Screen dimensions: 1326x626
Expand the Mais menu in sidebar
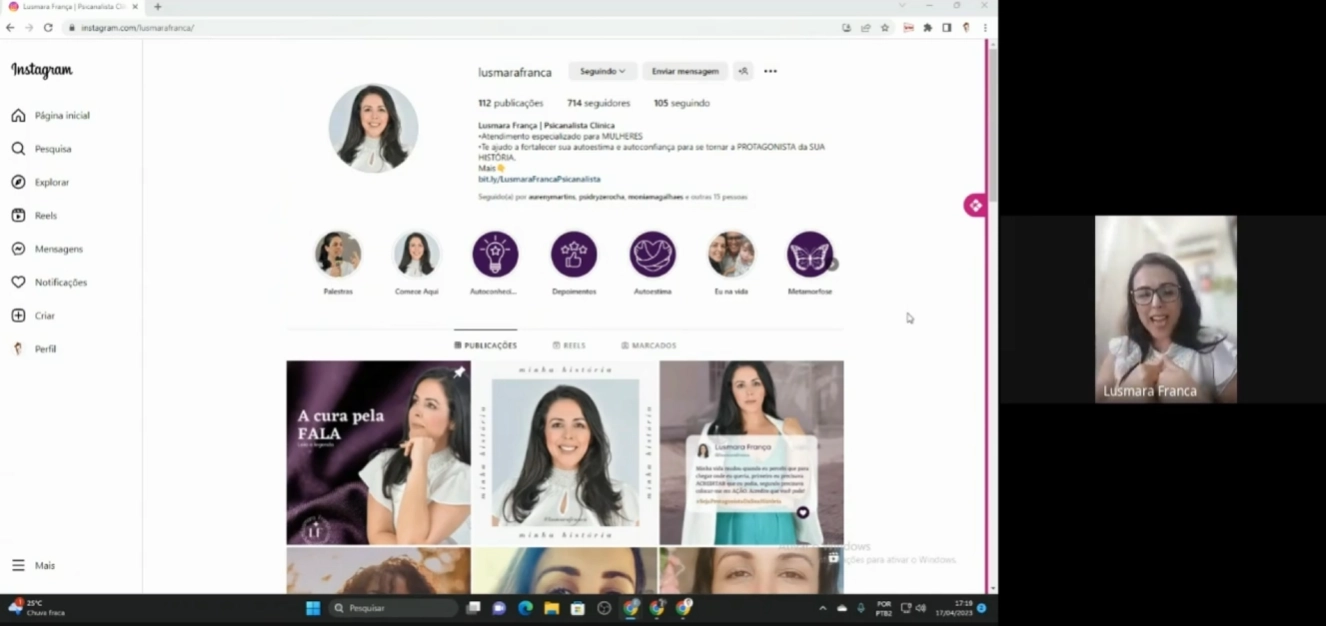[x=34, y=565]
